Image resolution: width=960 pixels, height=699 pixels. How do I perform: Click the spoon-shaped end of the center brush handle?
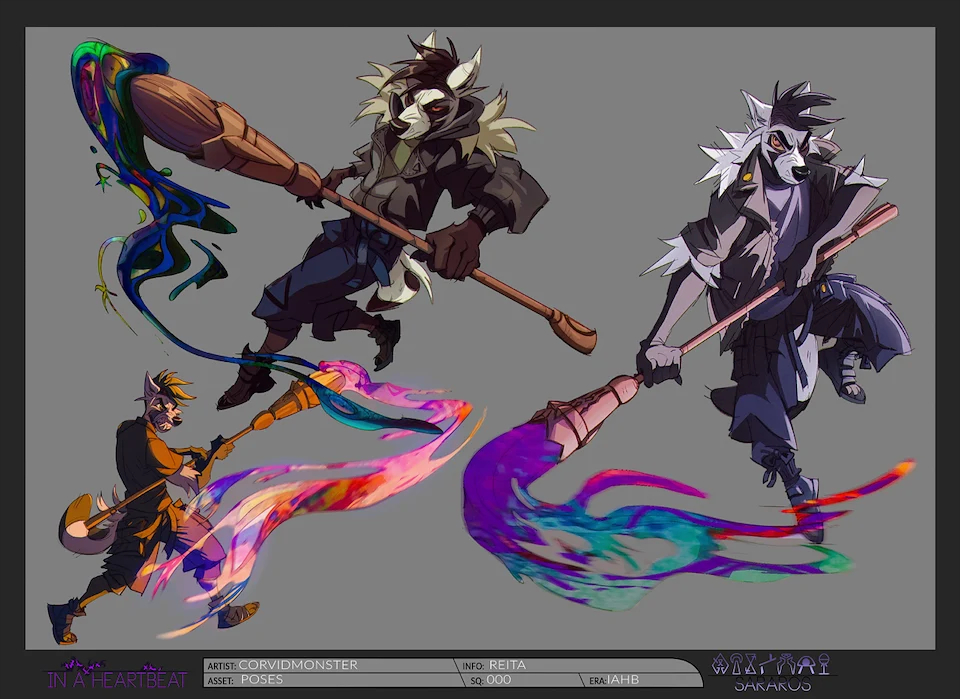tap(571, 331)
